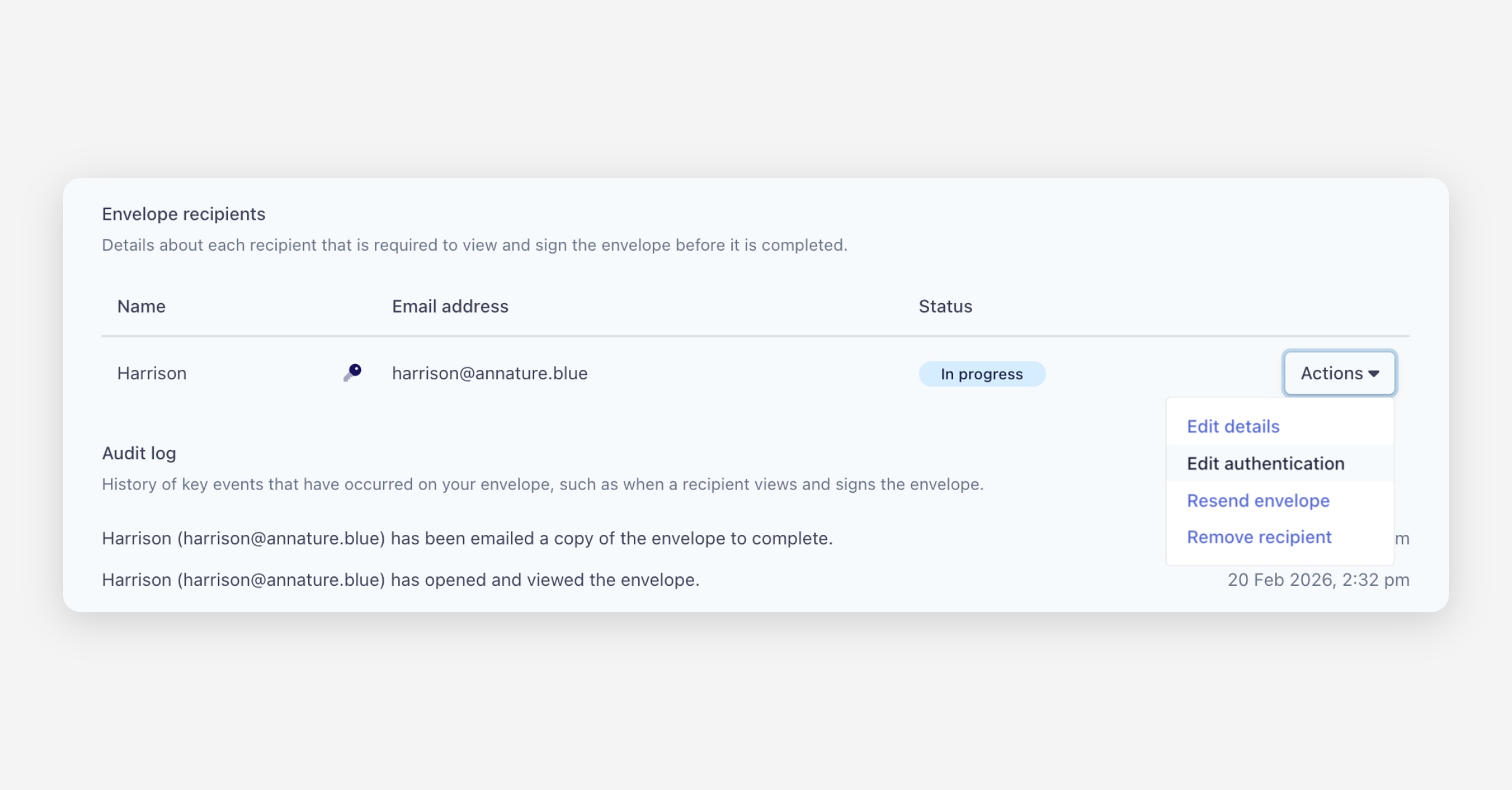Click the Actions dropdown caret arrow
Viewport: 1512px width, 790px height.
coord(1374,374)
